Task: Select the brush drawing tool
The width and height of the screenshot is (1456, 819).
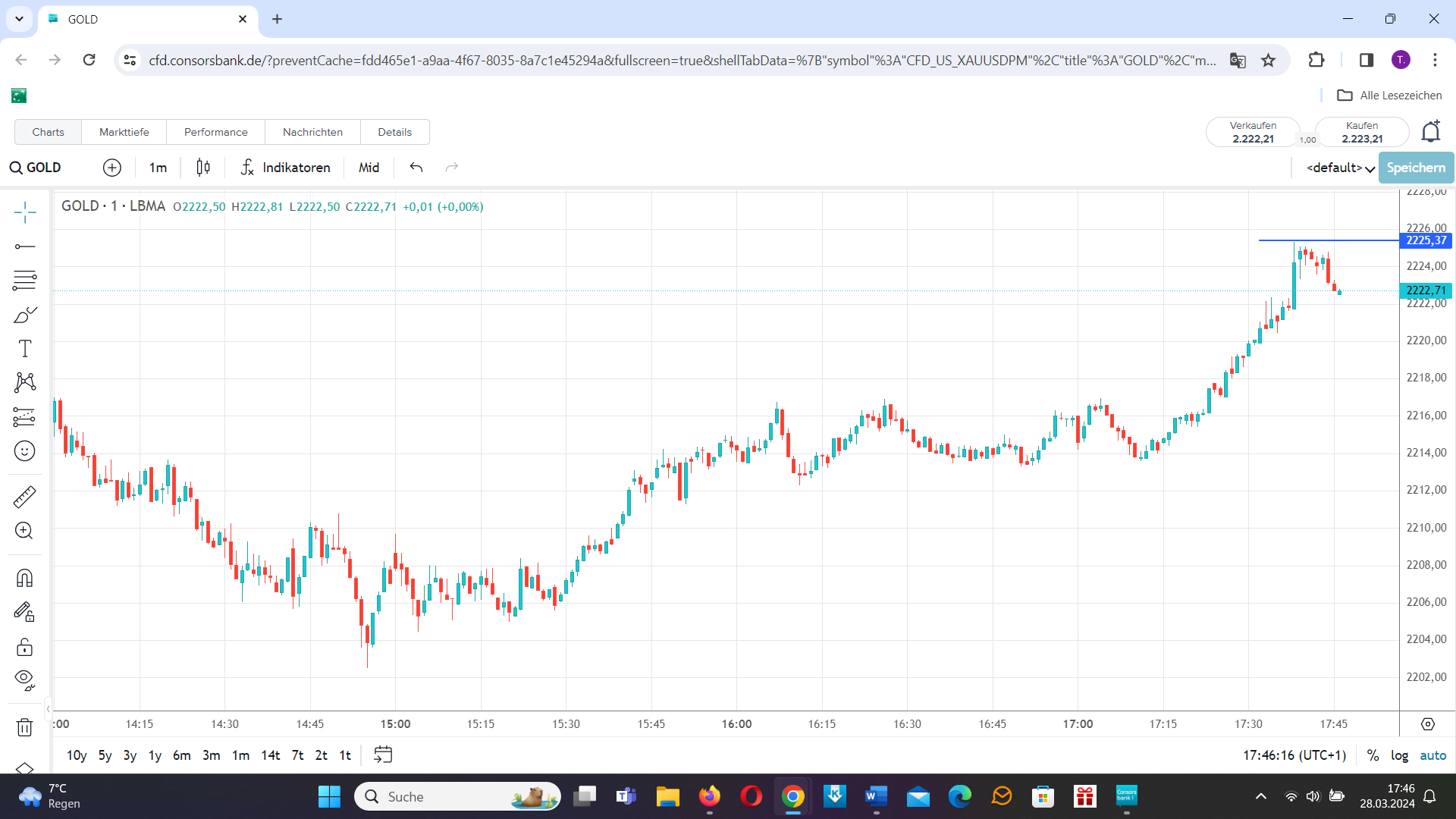Action: pos(25,315)
